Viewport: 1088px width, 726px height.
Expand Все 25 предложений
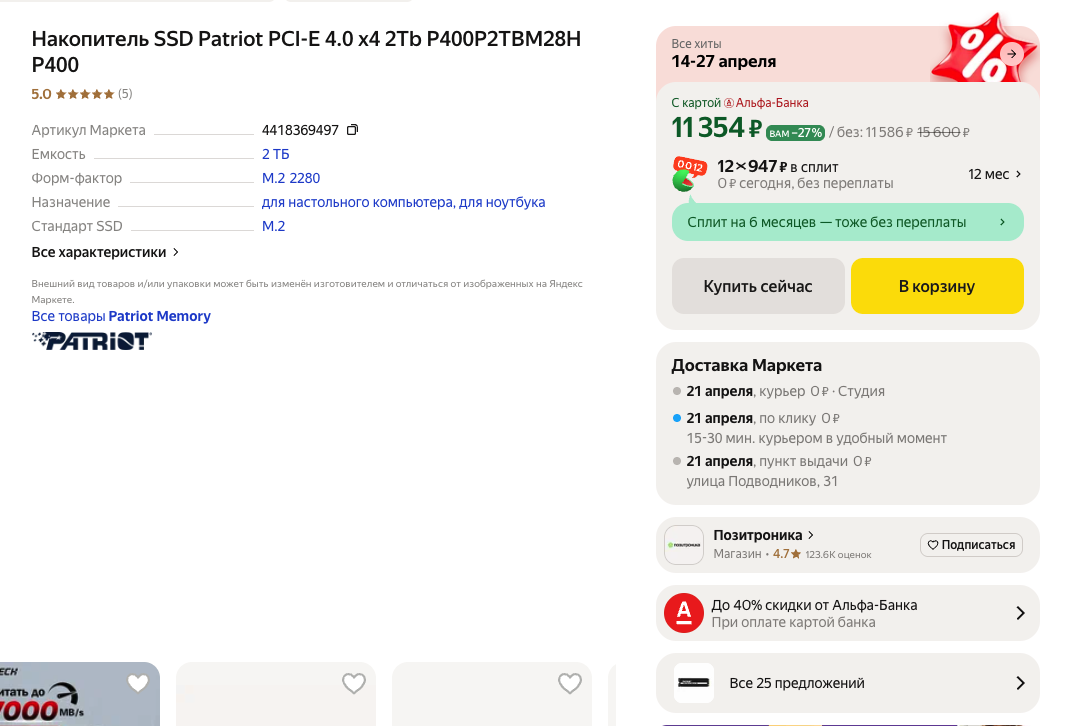[848, 683]
